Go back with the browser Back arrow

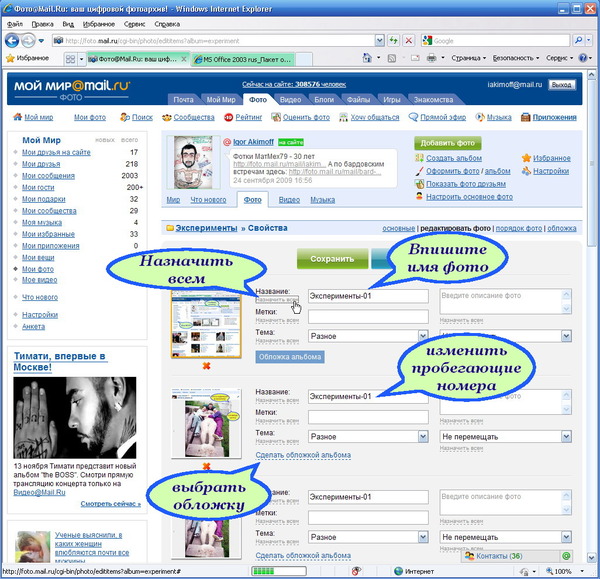pyautogui.click(x=12, y=41)
